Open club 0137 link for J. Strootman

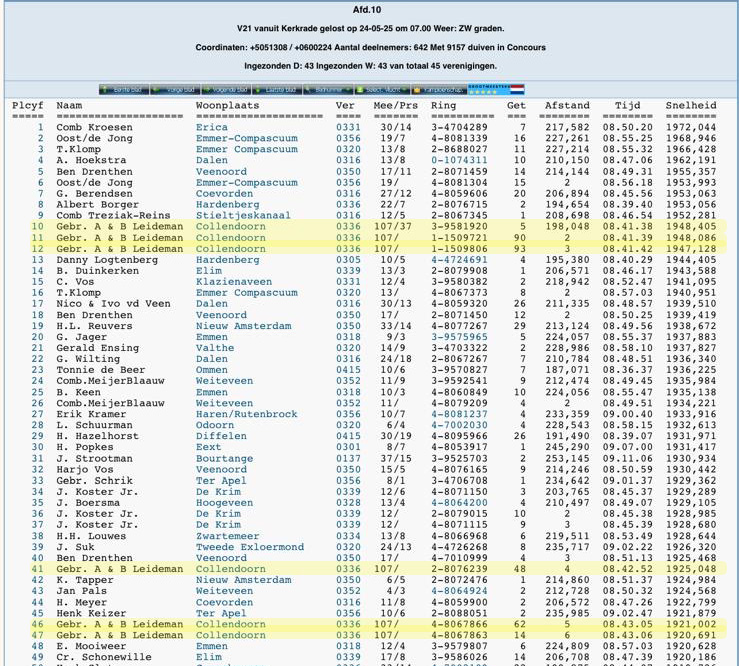point(348,459)
